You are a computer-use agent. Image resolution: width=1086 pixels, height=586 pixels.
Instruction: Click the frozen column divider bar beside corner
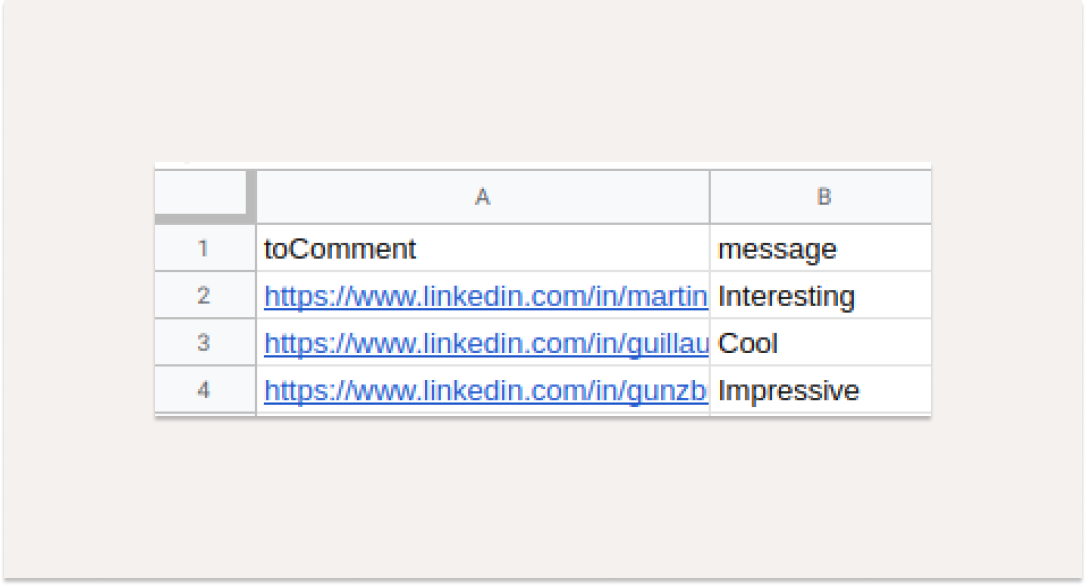[251, 193]
